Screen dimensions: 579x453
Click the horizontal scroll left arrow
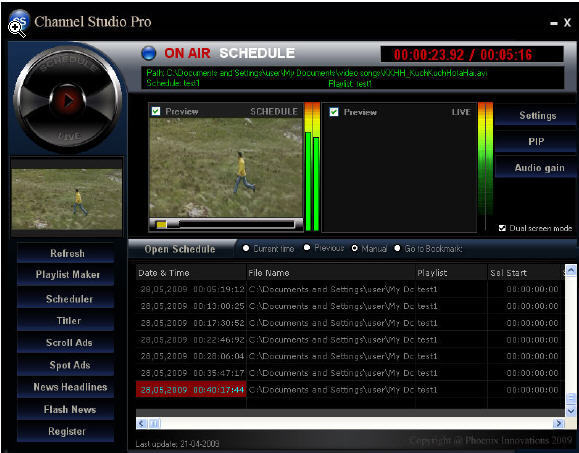tap(141, 423)
